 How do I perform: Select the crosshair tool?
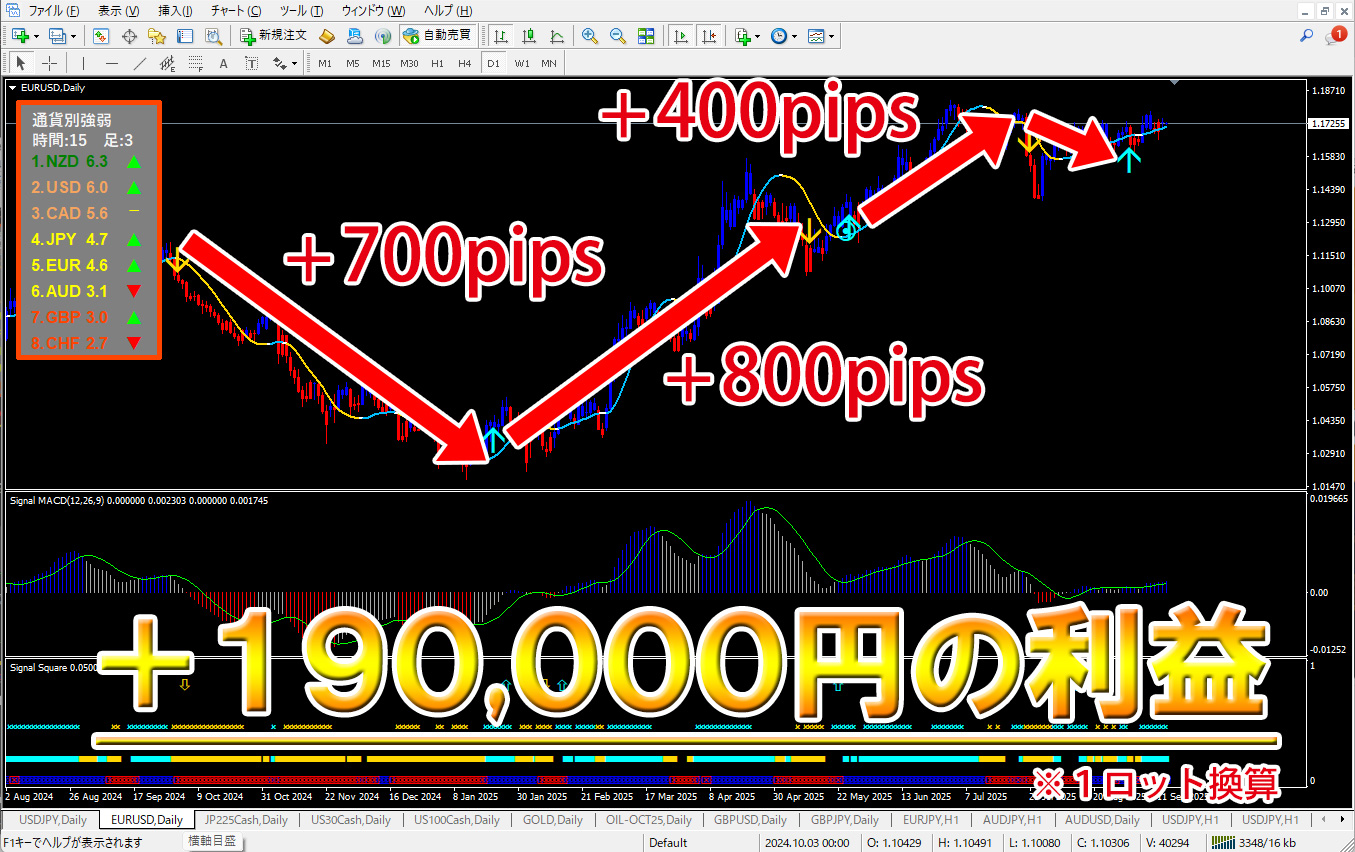pos(49,63)
